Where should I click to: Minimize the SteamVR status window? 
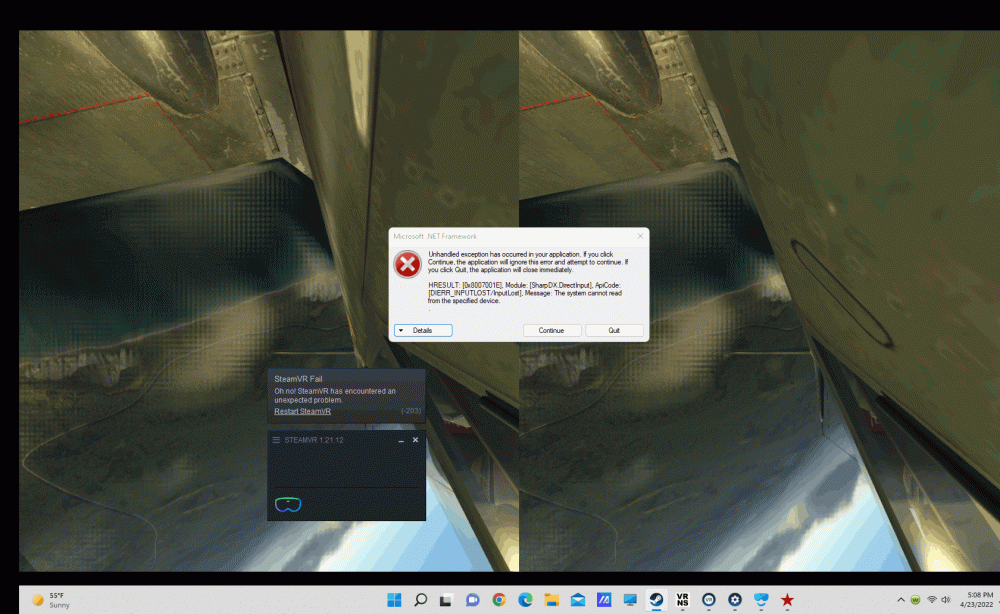click(401, 440)
